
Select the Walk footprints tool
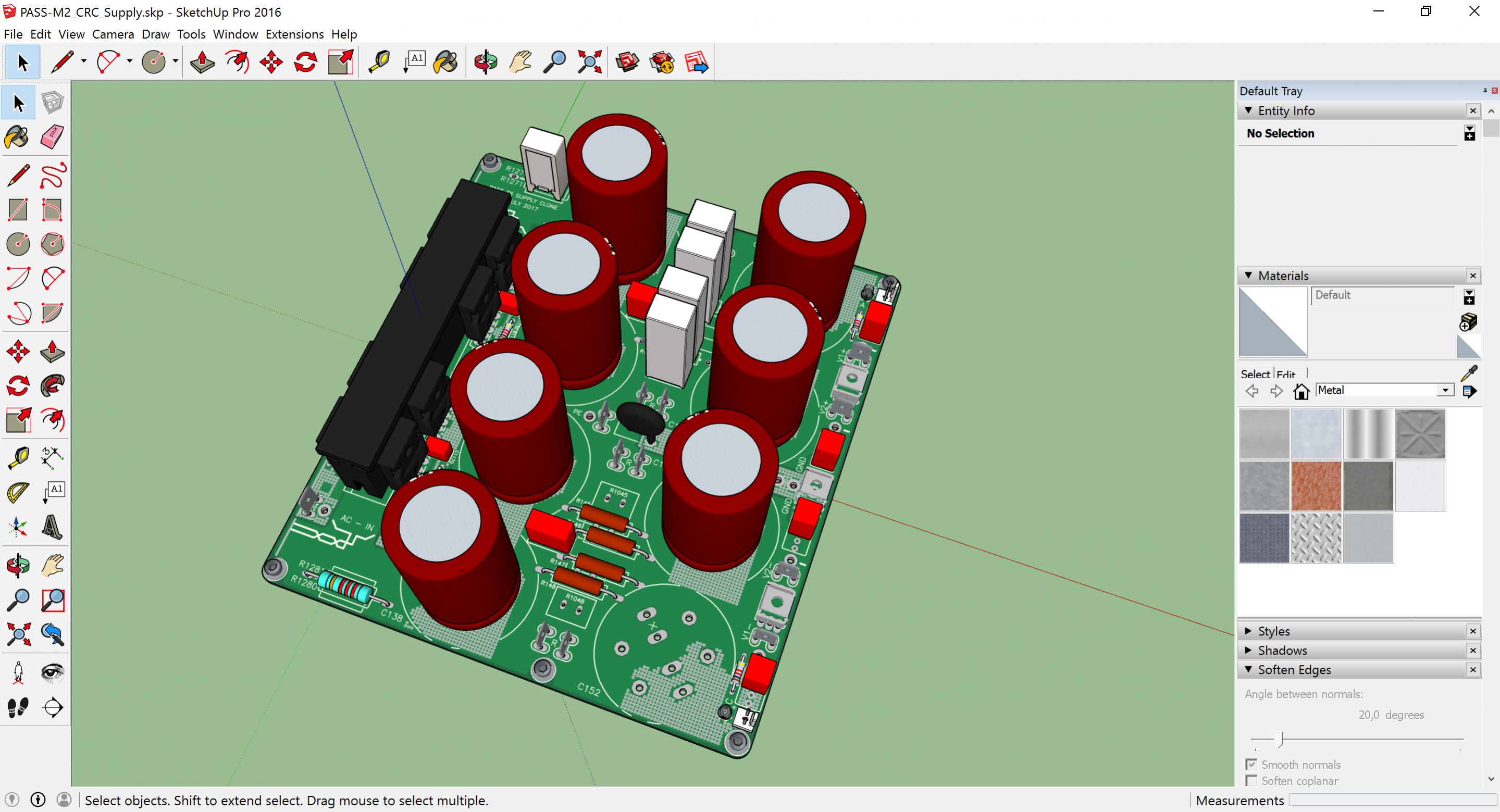[18, 707]
